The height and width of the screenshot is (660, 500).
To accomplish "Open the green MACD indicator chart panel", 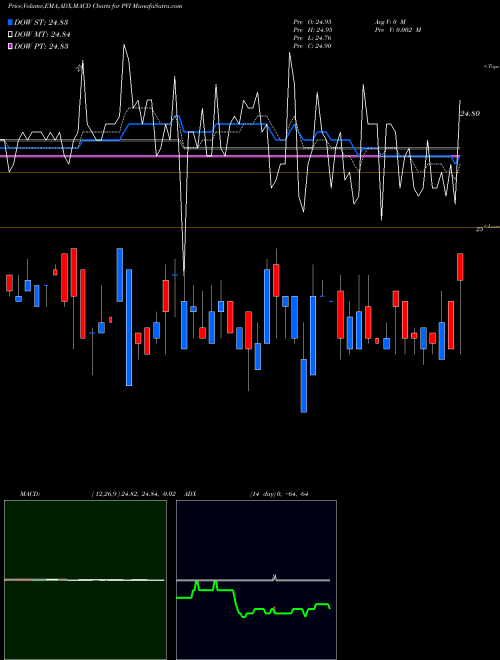I will (85, 580).
